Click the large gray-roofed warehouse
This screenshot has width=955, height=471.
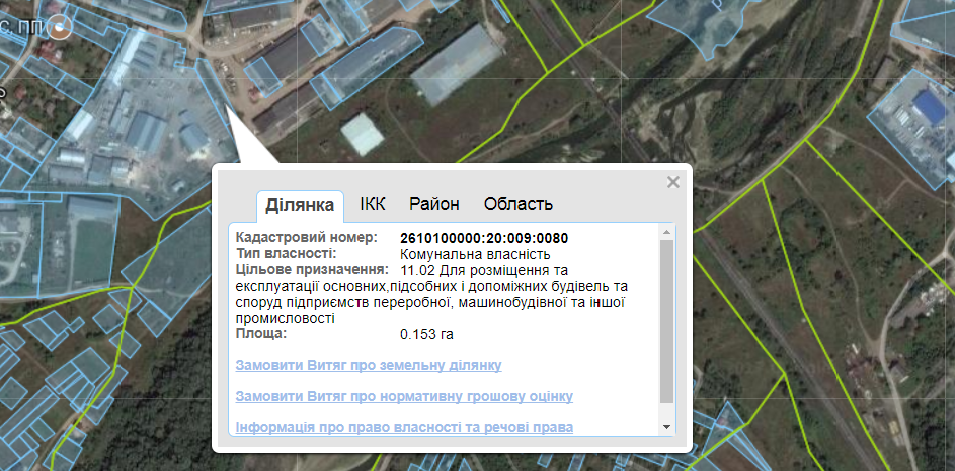(457, 65)
